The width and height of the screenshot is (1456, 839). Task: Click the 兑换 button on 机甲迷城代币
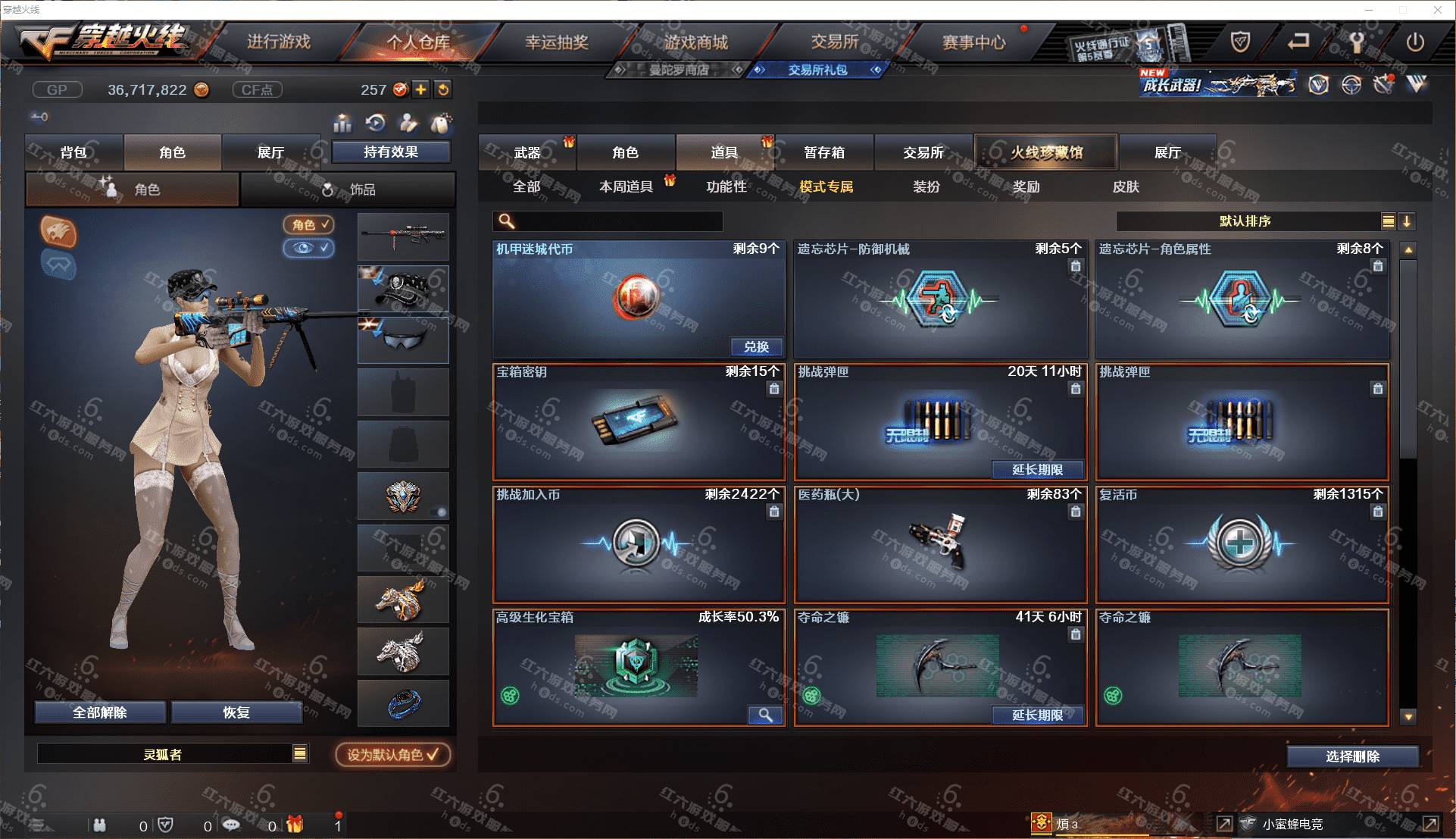point(756,346)
